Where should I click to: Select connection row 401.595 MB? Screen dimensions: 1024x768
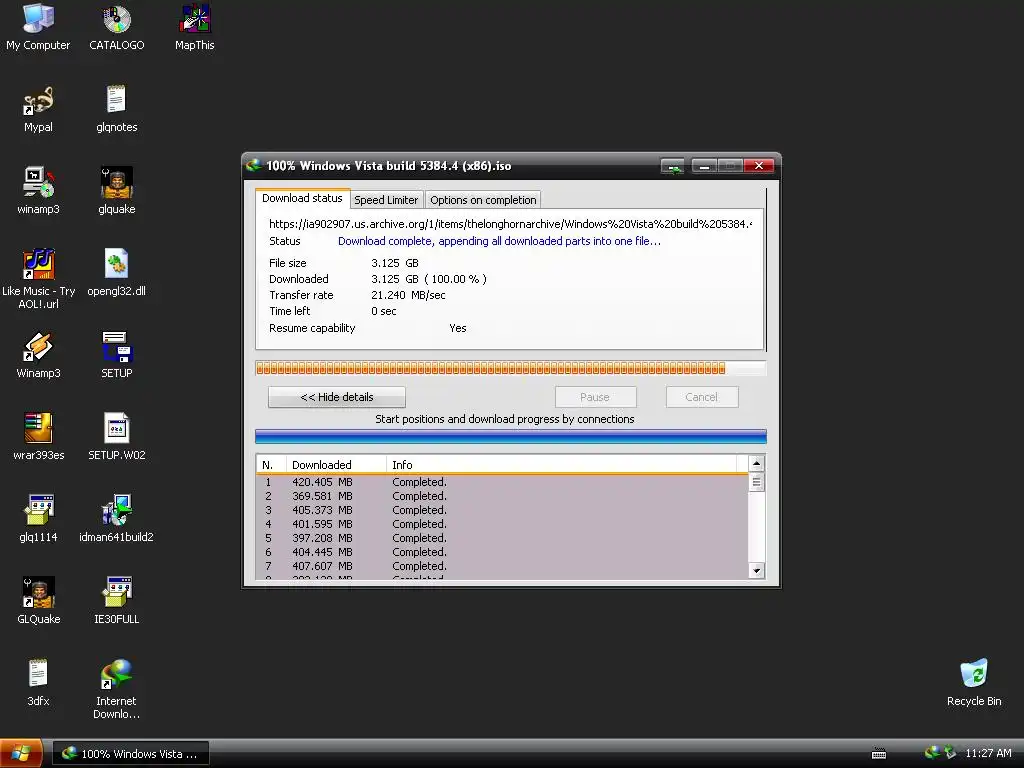click(x=502, y=524)
